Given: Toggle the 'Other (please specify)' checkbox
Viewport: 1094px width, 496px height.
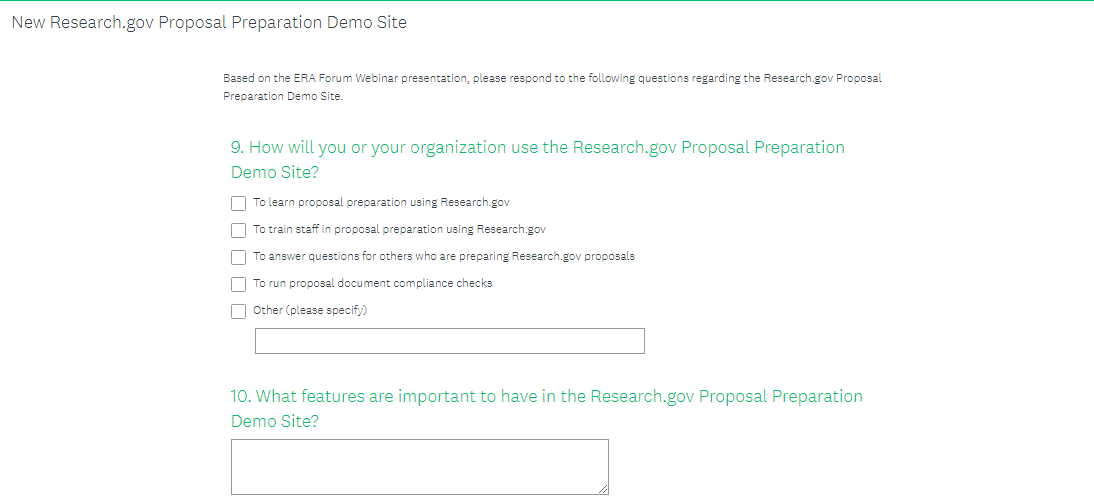Looking at the screenshot, I should pyautogui.click(x=238, y=311).
